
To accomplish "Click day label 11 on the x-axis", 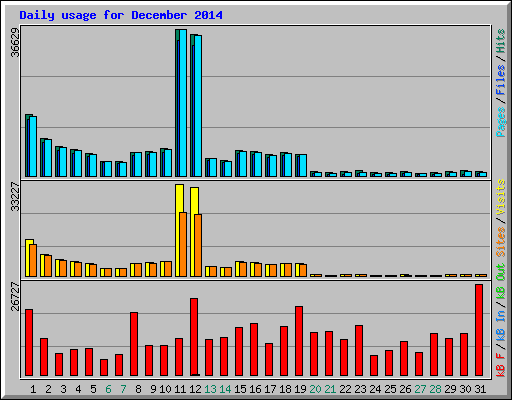I will coord(180,389).
